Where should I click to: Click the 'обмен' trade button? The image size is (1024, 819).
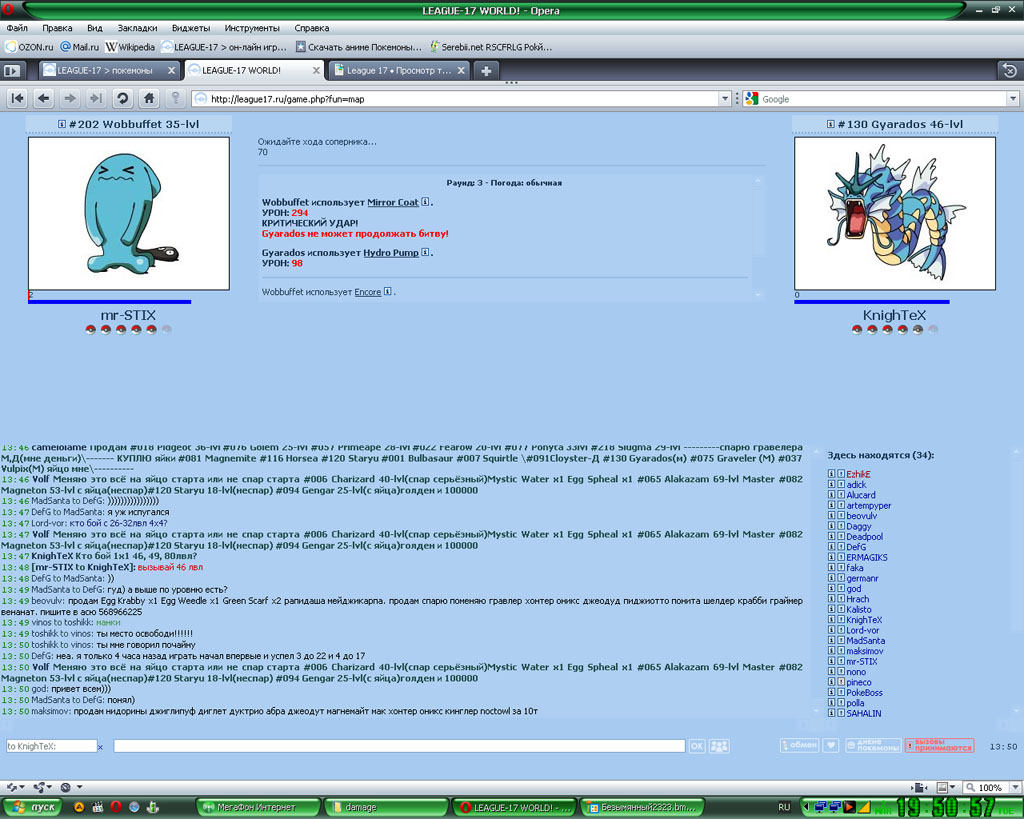coord(799,745)
